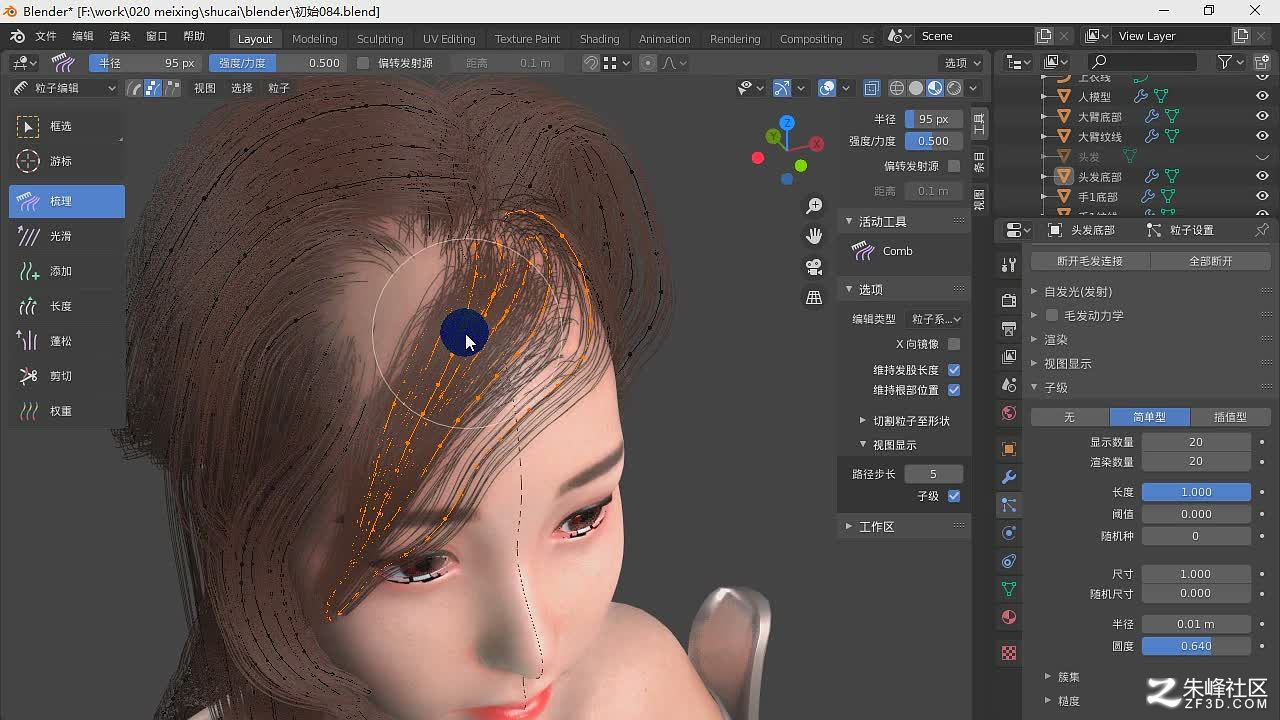Image resolution: width=1280 pixels, height=720 pixels.
Task: Adjust the 圆度 0.640 slider
Action: point(1196,646)
